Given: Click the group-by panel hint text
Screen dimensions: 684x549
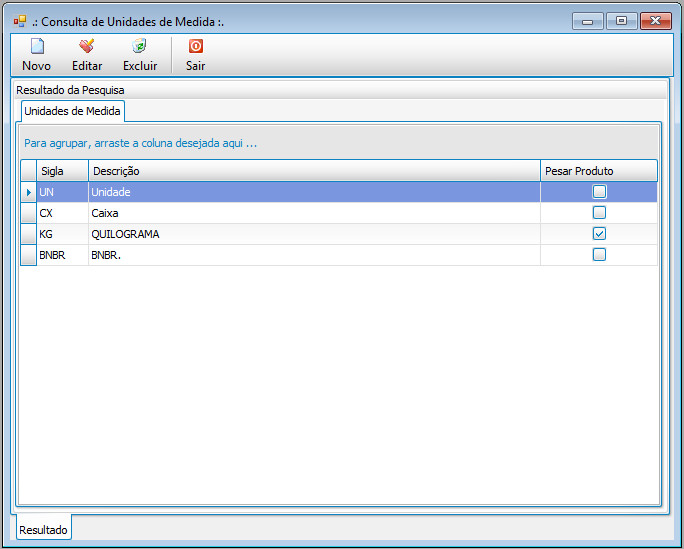Looking at the screenshot, I should (x=140, y=143).
